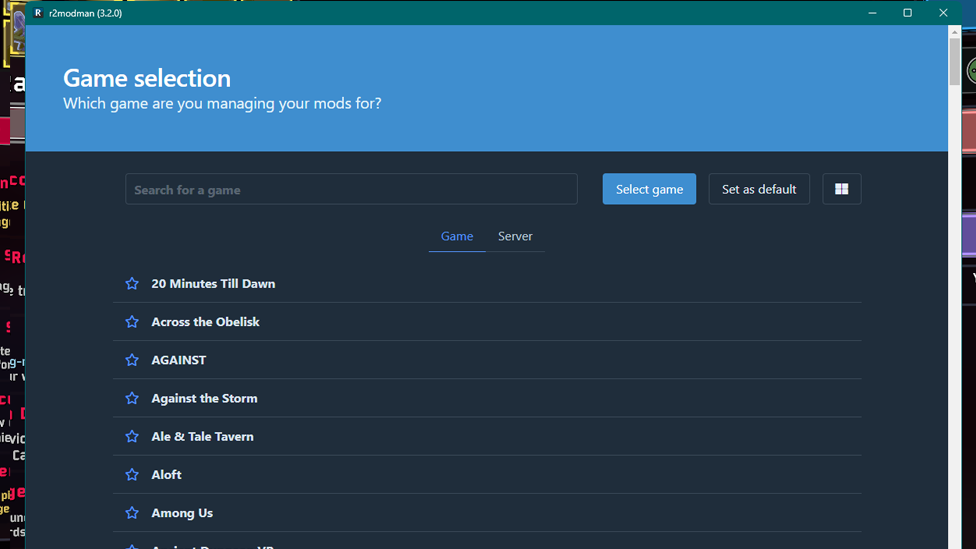Click the r2modman app icon in title bar
Viewport: 976px width, 549px height.
(x=38, y=13)
